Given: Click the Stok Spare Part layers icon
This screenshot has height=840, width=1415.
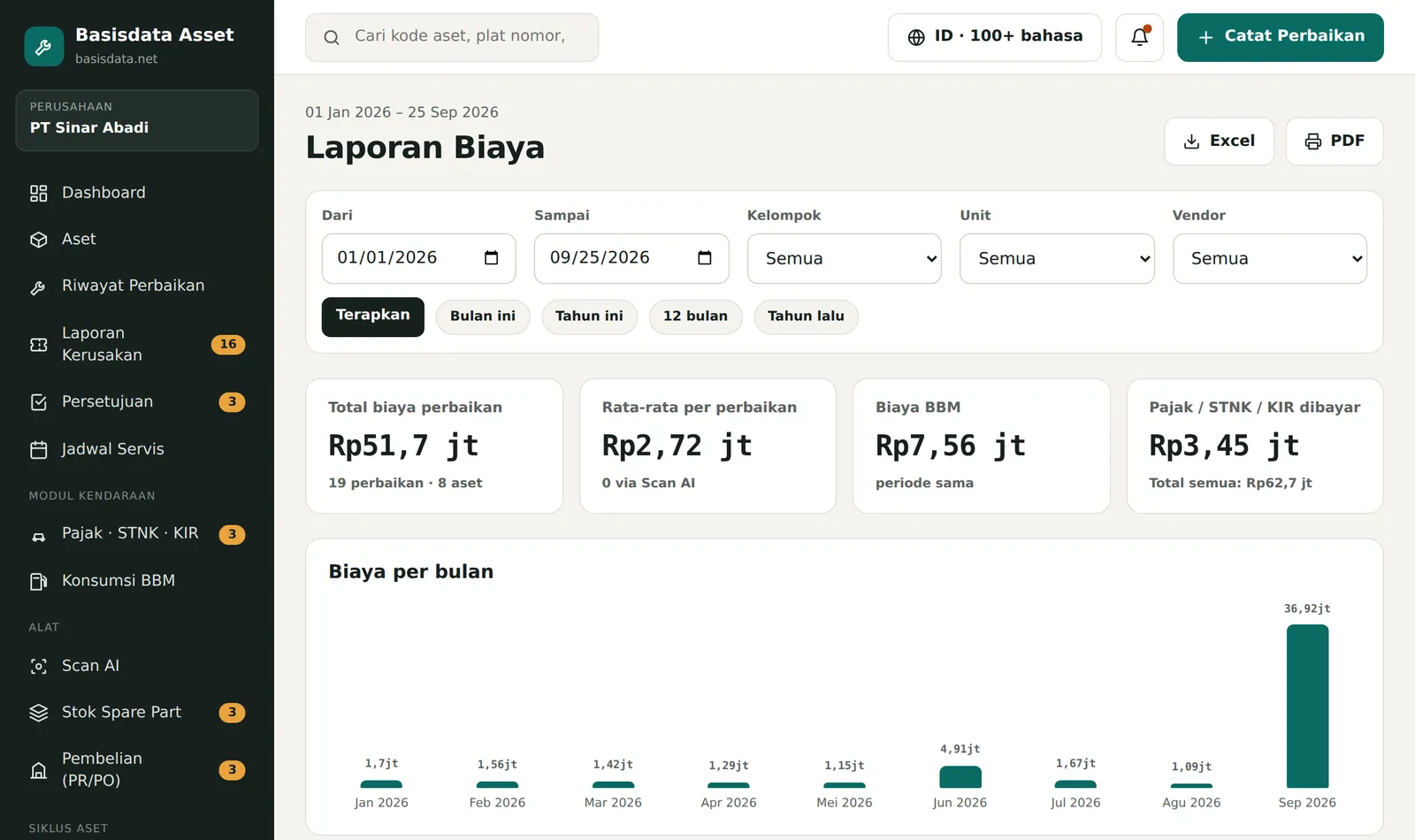Looking at the screenshot, I should tap(39, 713).
